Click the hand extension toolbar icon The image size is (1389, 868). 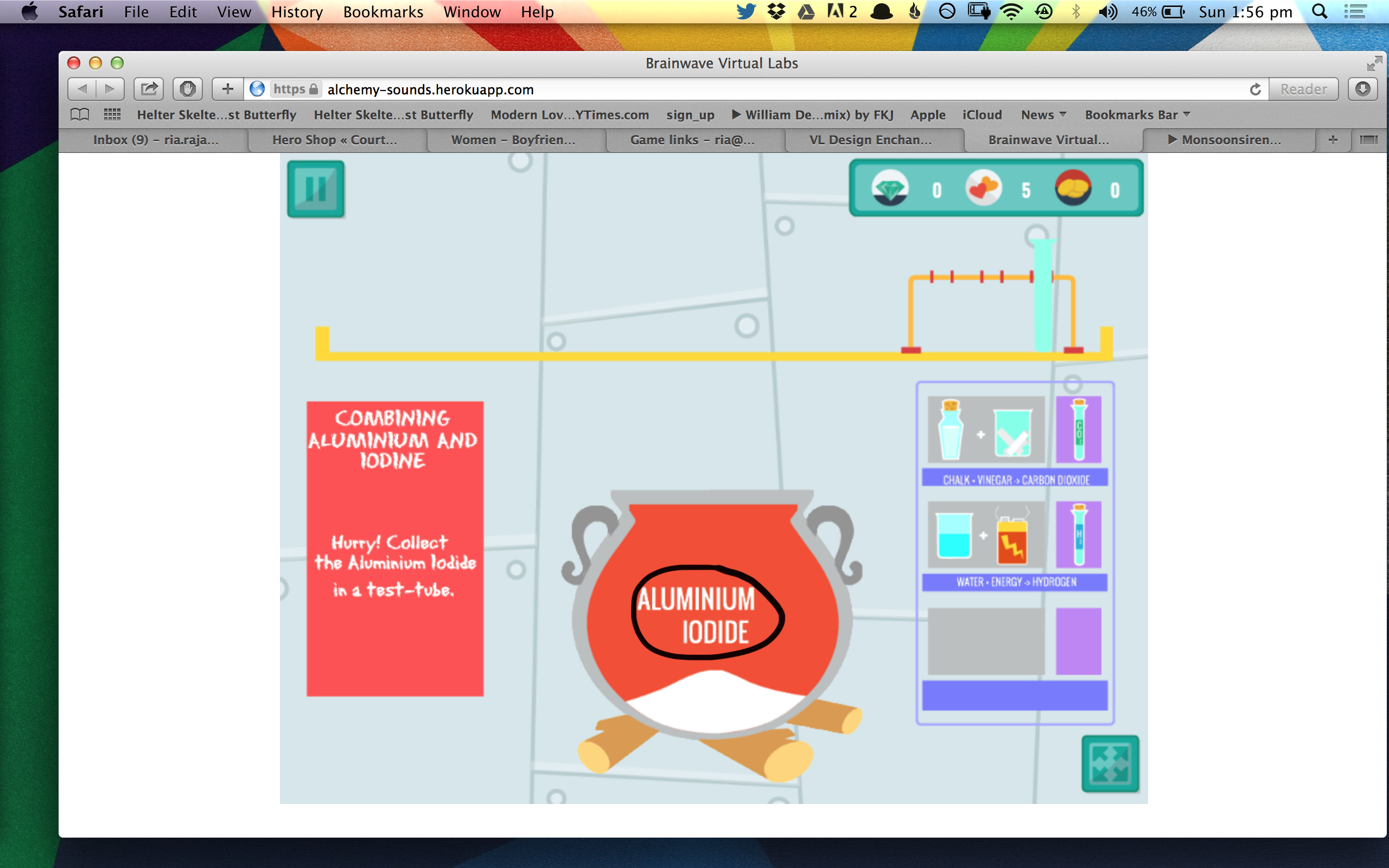(188, 89)
